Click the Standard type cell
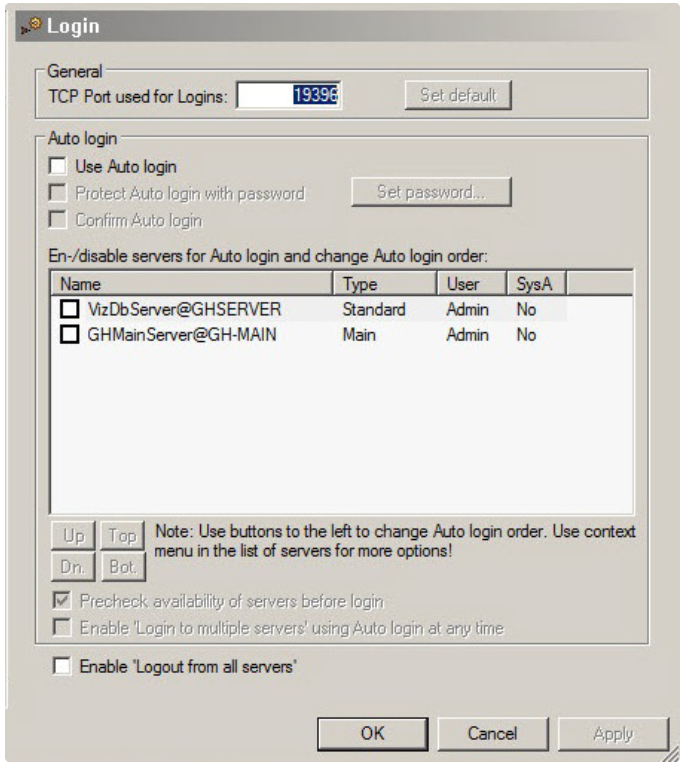The image size is (684, 765). point(374,309)
